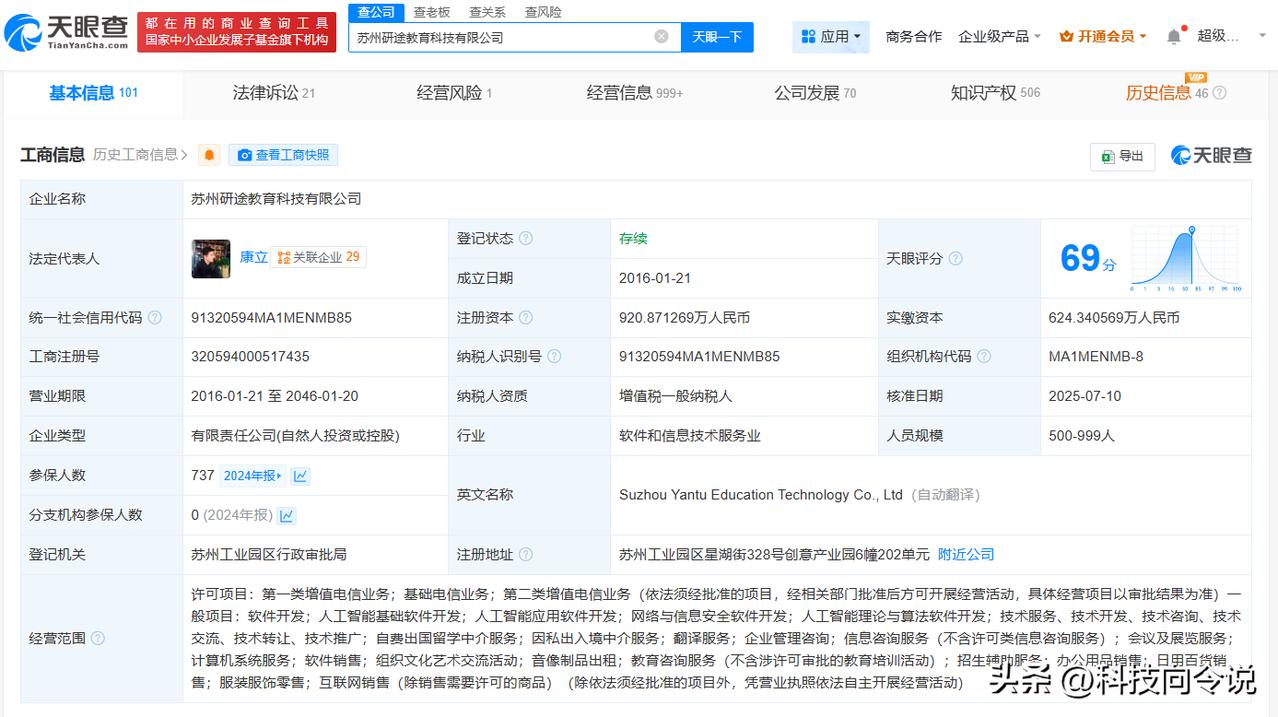Click the TianYanCha logo at top left
This screenshot has height=717, width=1278.
pyautogui.click(x=66, y=33)
